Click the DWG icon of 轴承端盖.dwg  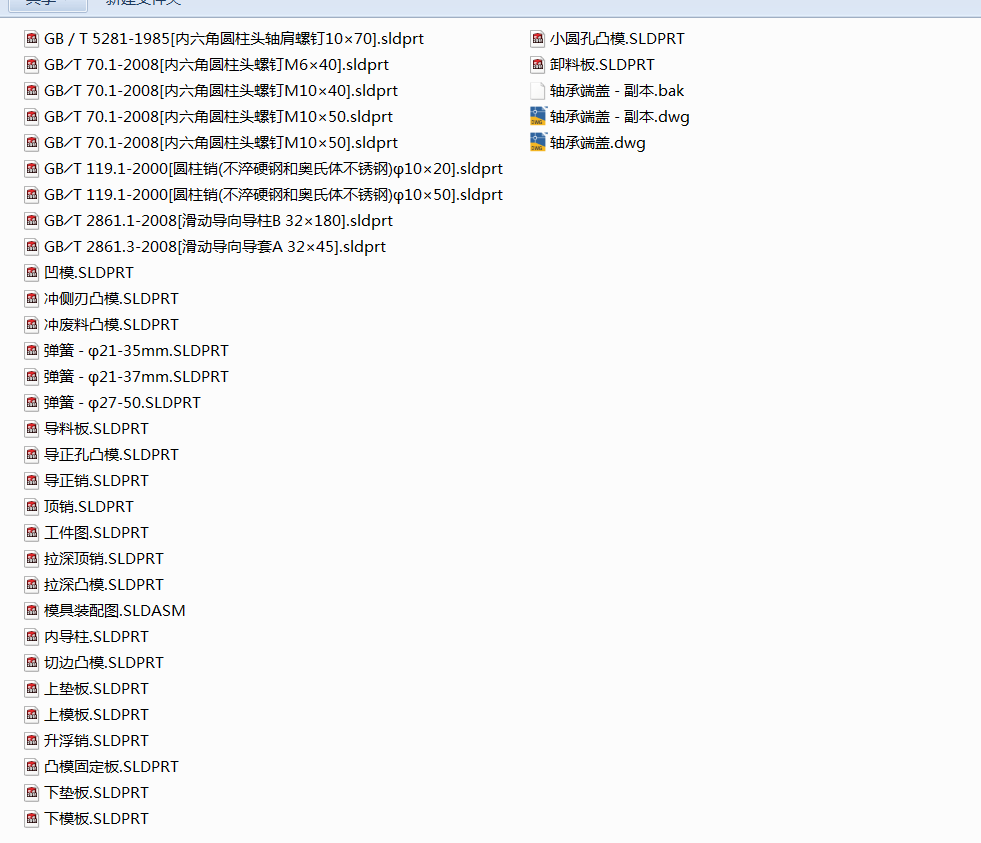537,143
